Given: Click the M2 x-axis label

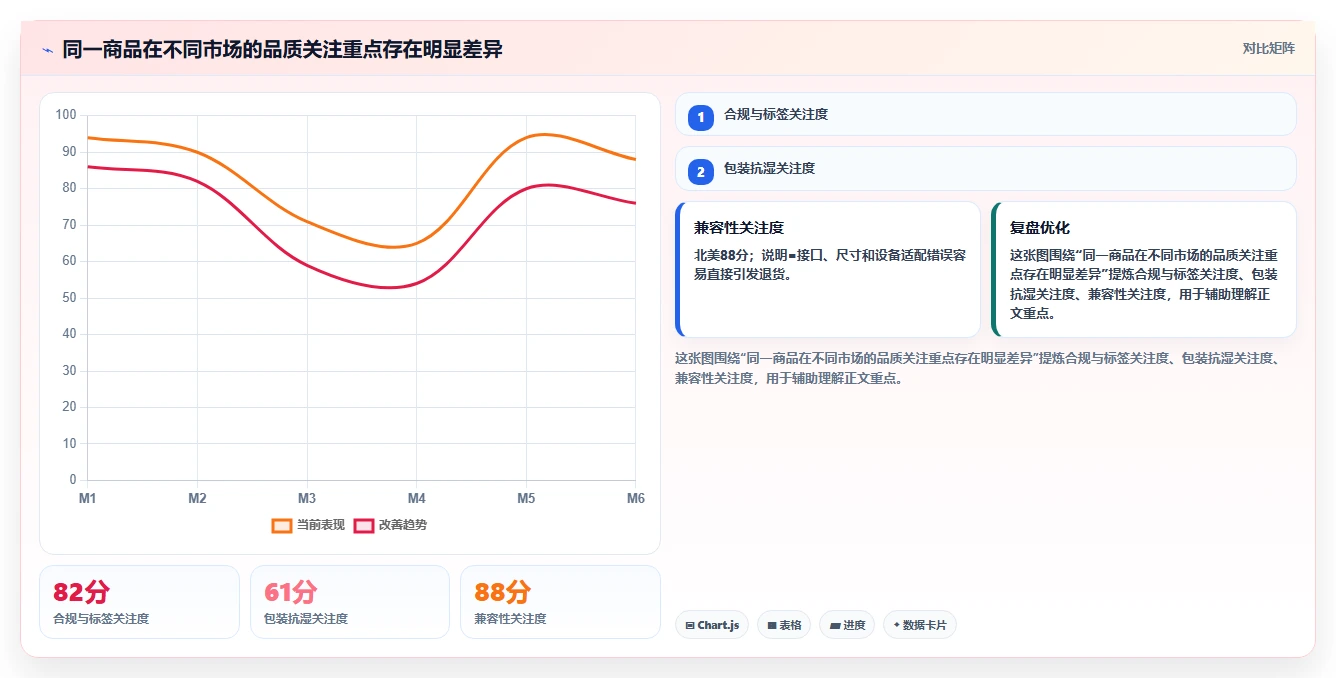Looking at the screenshot, I should pos(197,498).
